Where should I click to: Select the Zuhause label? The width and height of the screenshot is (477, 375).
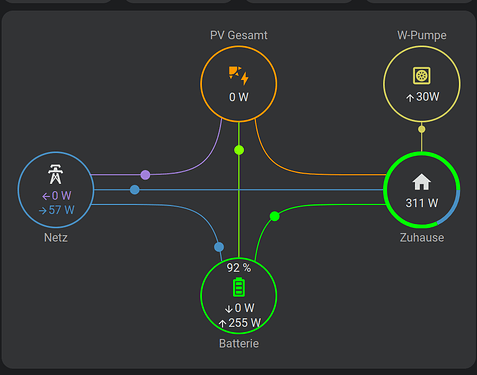422,238
